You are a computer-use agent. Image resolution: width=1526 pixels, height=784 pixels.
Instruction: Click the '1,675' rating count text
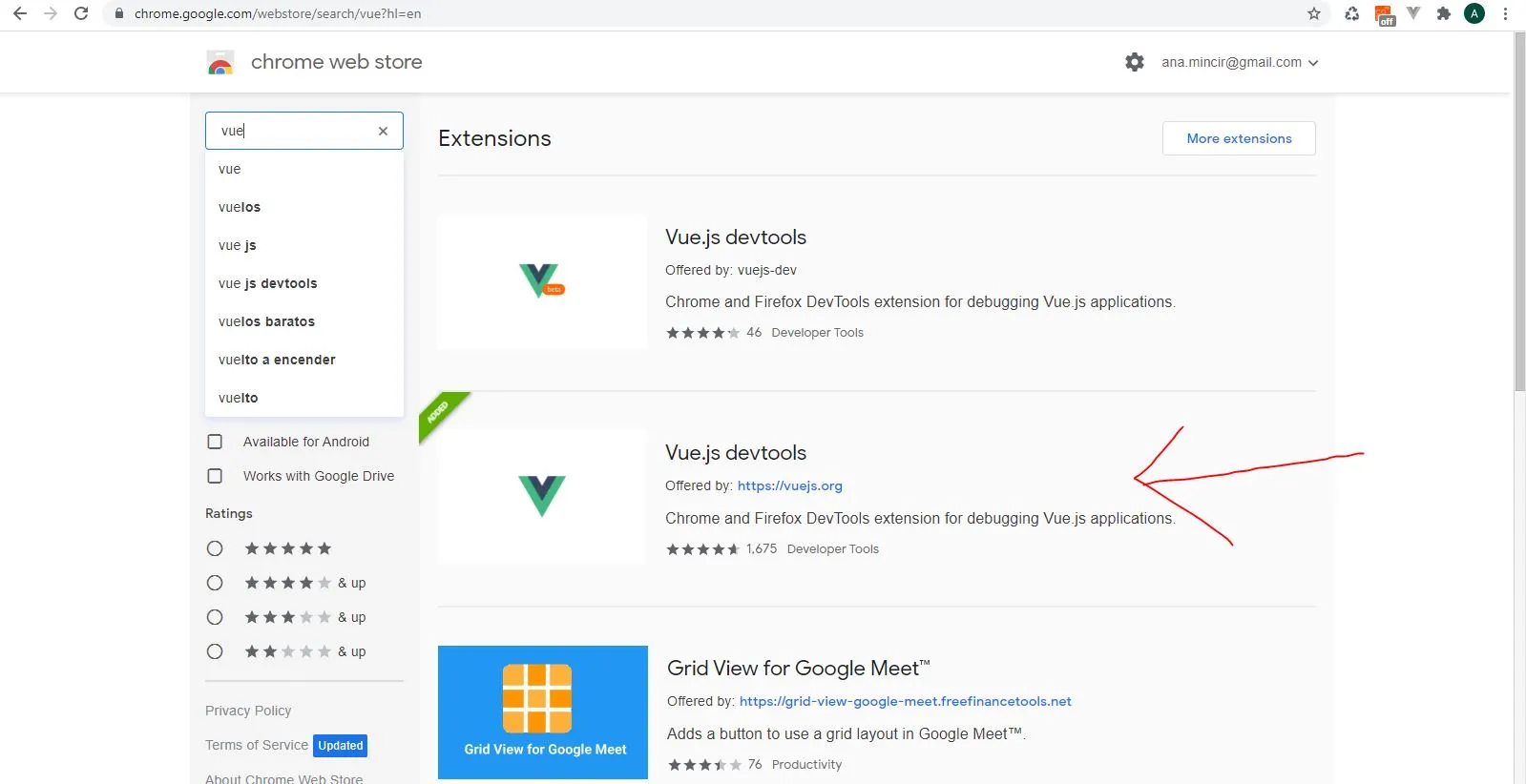(x=762, y=548)
